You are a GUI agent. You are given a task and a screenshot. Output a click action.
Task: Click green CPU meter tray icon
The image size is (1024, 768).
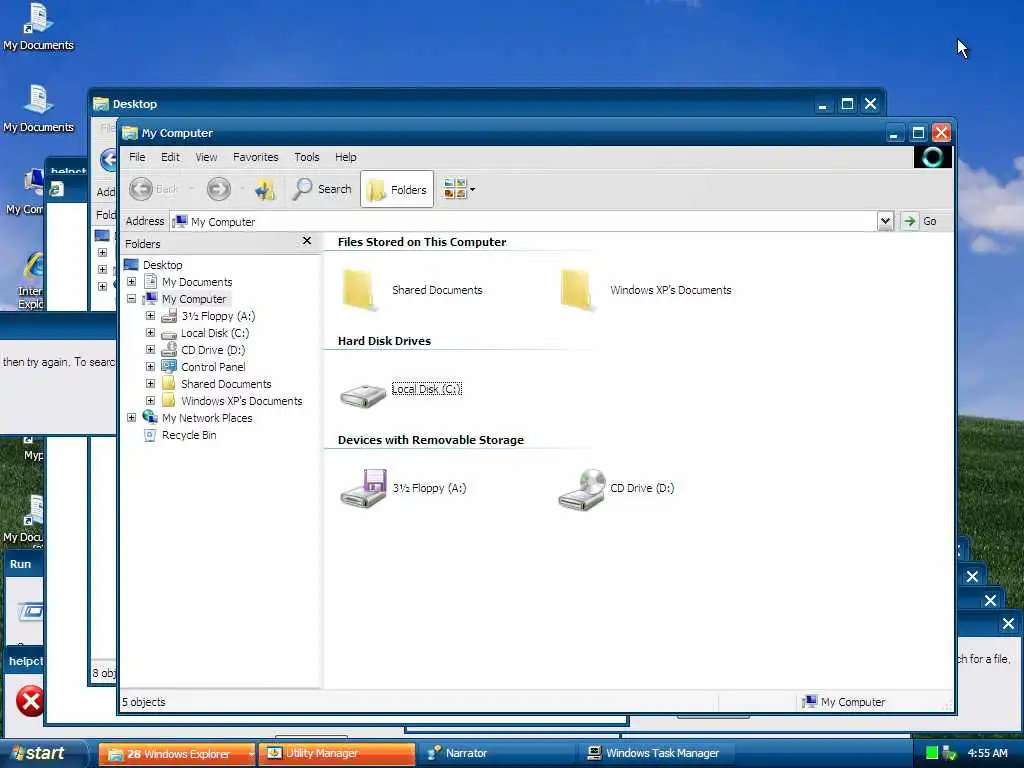[x=932, y=754]
